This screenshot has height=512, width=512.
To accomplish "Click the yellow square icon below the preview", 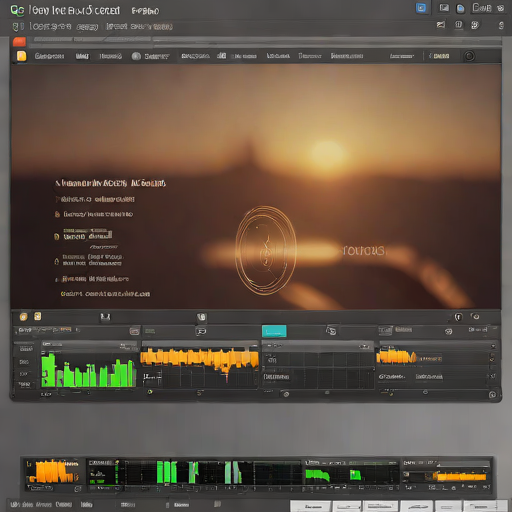I will [x=38, y=316].
